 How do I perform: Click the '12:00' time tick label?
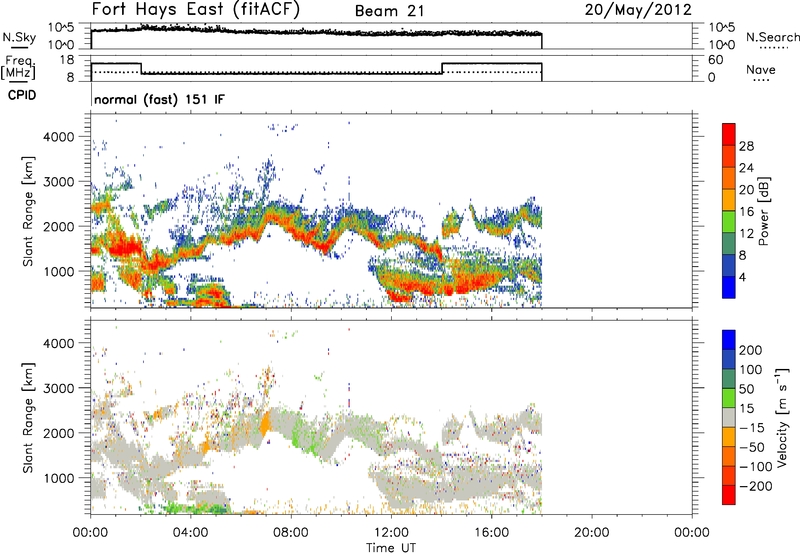(x=391, y=533)
